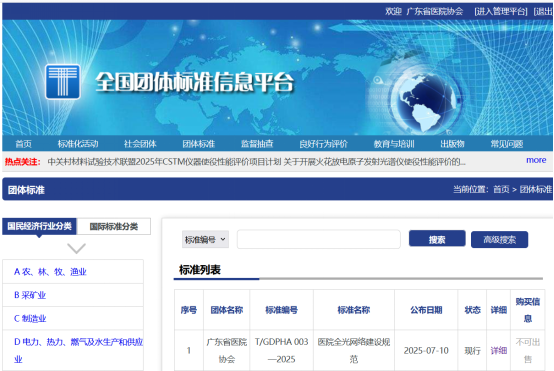Viewport: 554px width, 371px height.
Task: Click the 公布日期 column header
Action: (x=426, y=310)
